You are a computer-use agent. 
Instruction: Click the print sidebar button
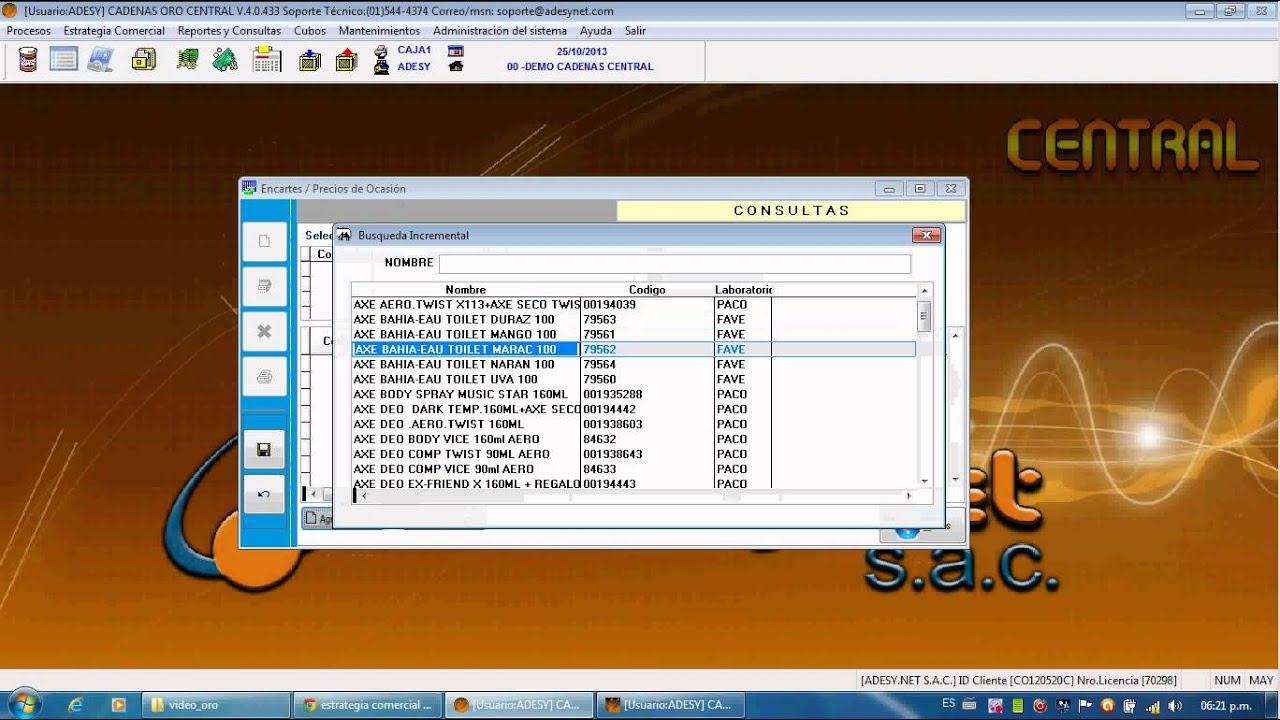click(264, 377)
